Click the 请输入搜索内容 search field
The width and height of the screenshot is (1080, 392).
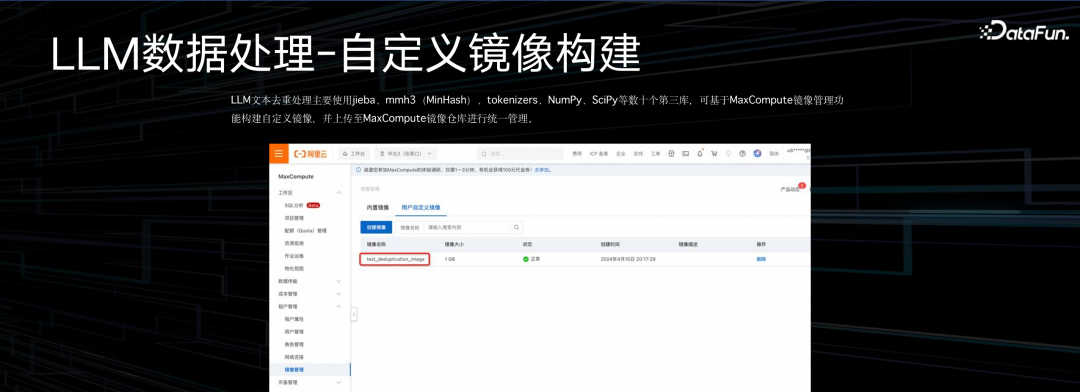467,227
